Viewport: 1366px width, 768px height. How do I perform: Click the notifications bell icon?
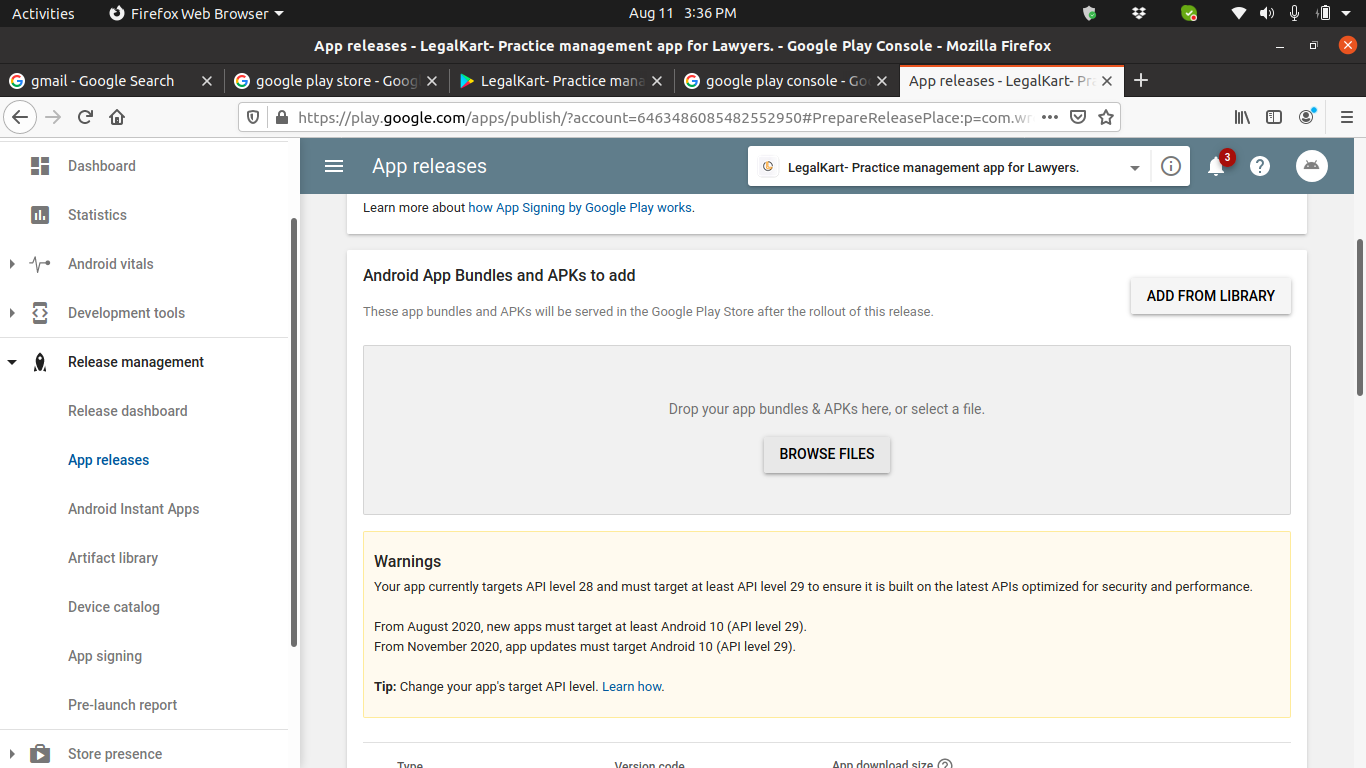pyautogui.click(x=1216, y=167)
